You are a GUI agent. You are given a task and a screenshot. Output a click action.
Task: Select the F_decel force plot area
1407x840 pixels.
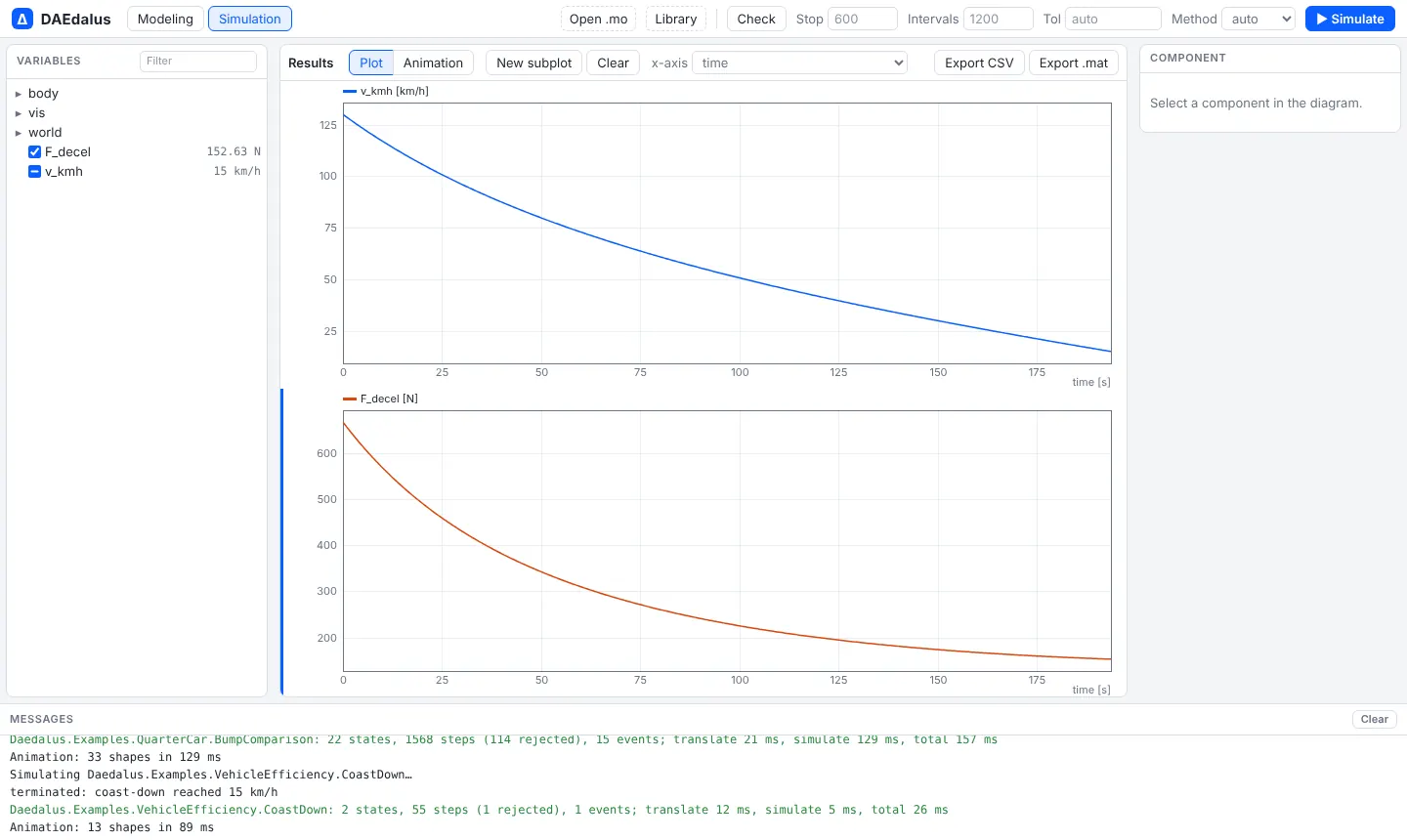(x=727, y=541)
